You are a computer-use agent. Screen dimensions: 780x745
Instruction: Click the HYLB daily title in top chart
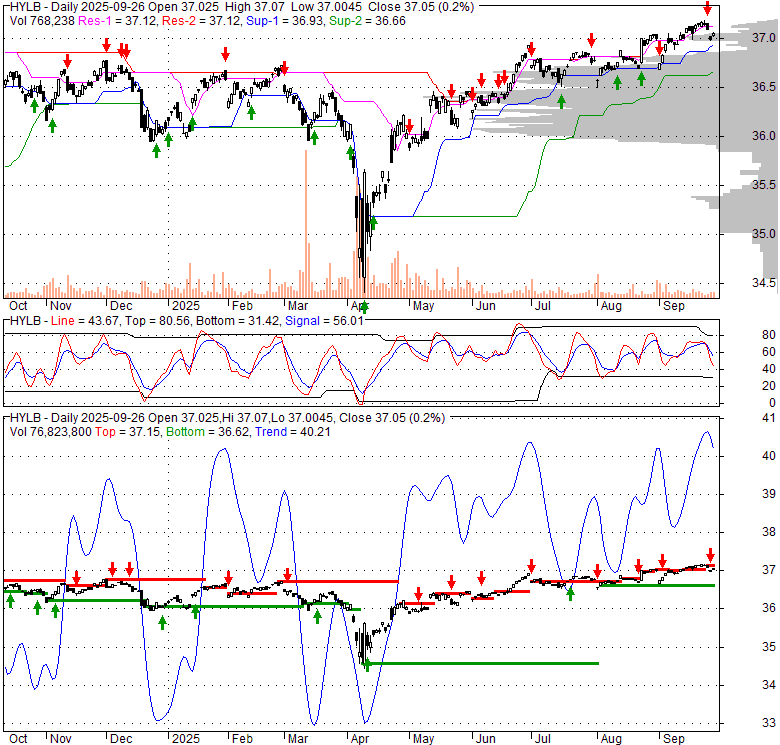point(242,7)
